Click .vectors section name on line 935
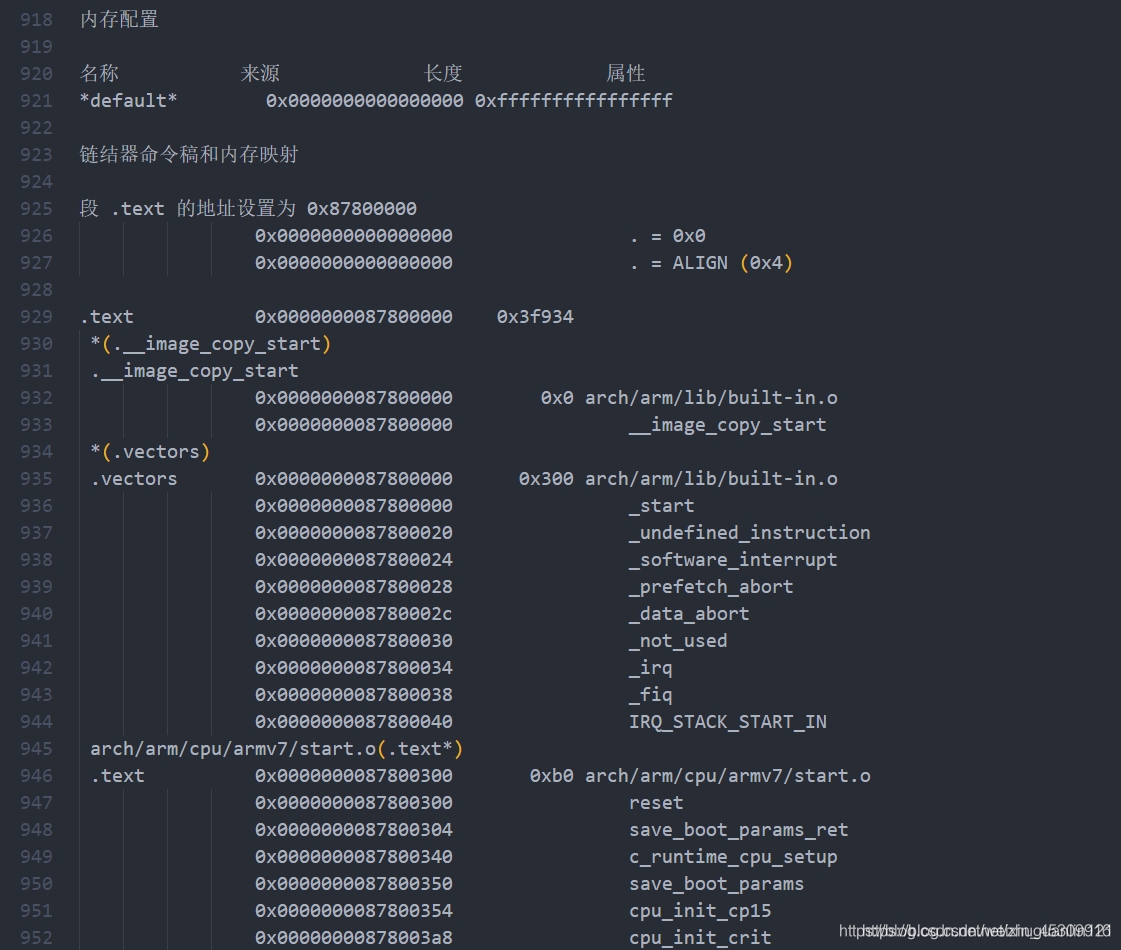This screenshot has width=1121, height=950. (x=134, y=479)
